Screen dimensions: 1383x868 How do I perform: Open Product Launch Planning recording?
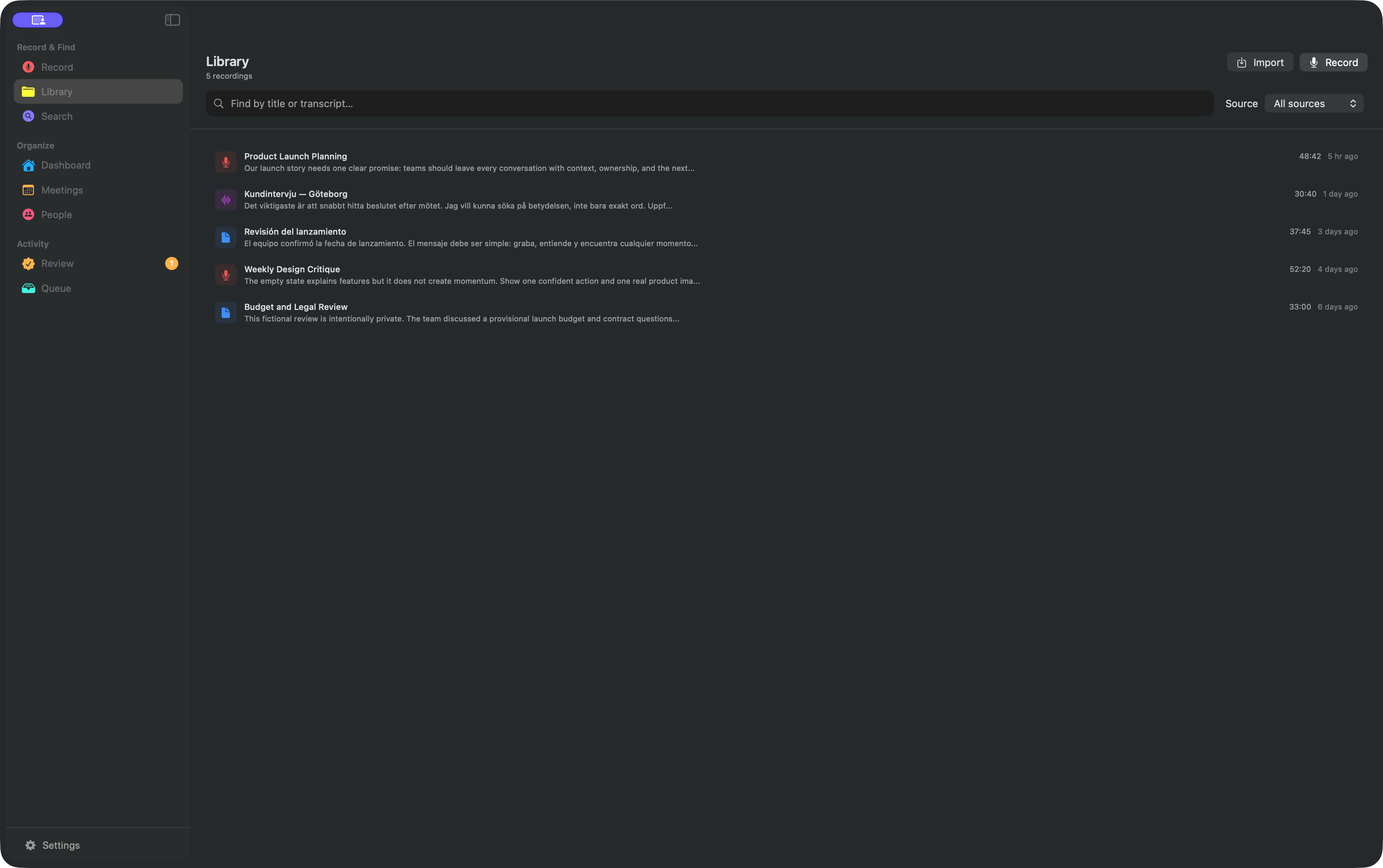(786, 162)
